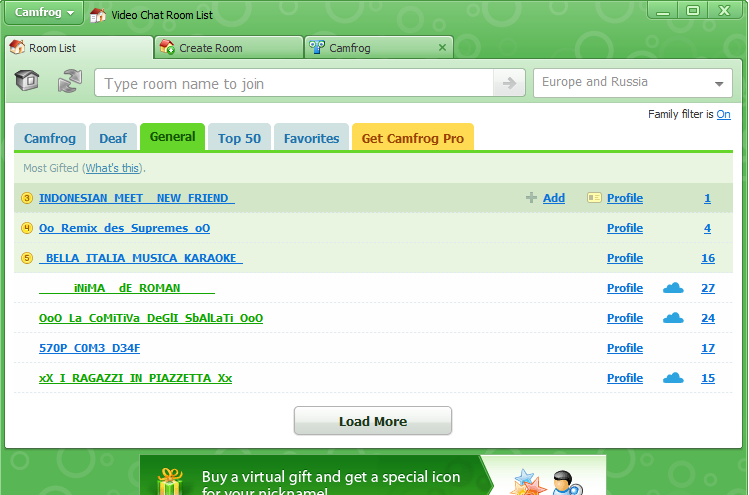Viewport: 749px width, 495px height.
Task: Click user count 24 for La CoMiTiVa
Action: pyautogui.click(x=708, y=318)
